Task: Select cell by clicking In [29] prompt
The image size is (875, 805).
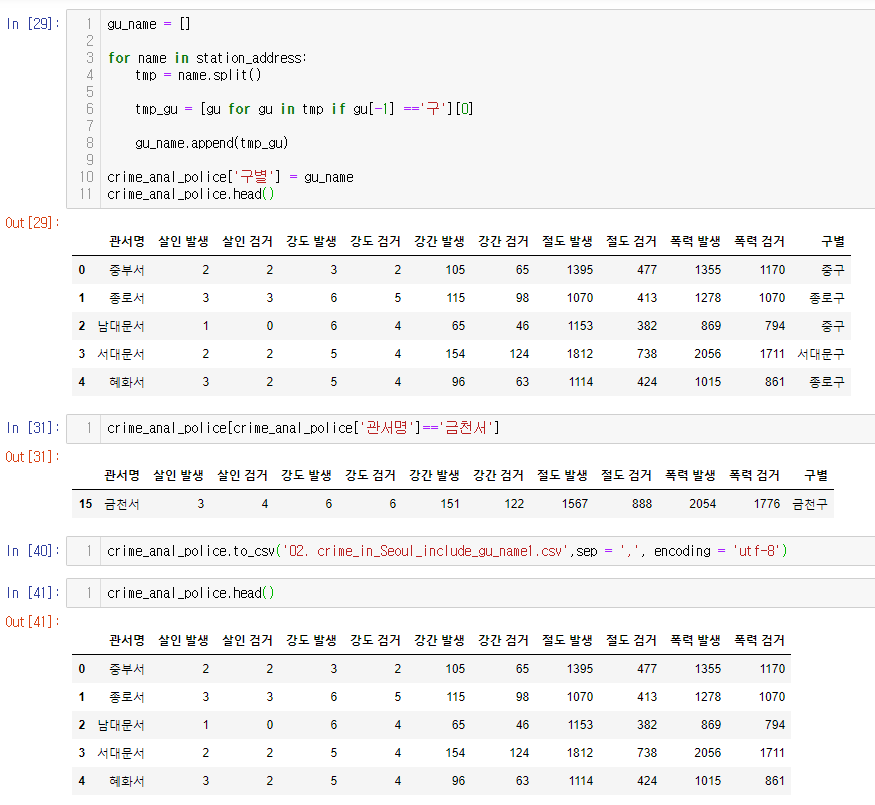Action: click(x=33, y=24)
